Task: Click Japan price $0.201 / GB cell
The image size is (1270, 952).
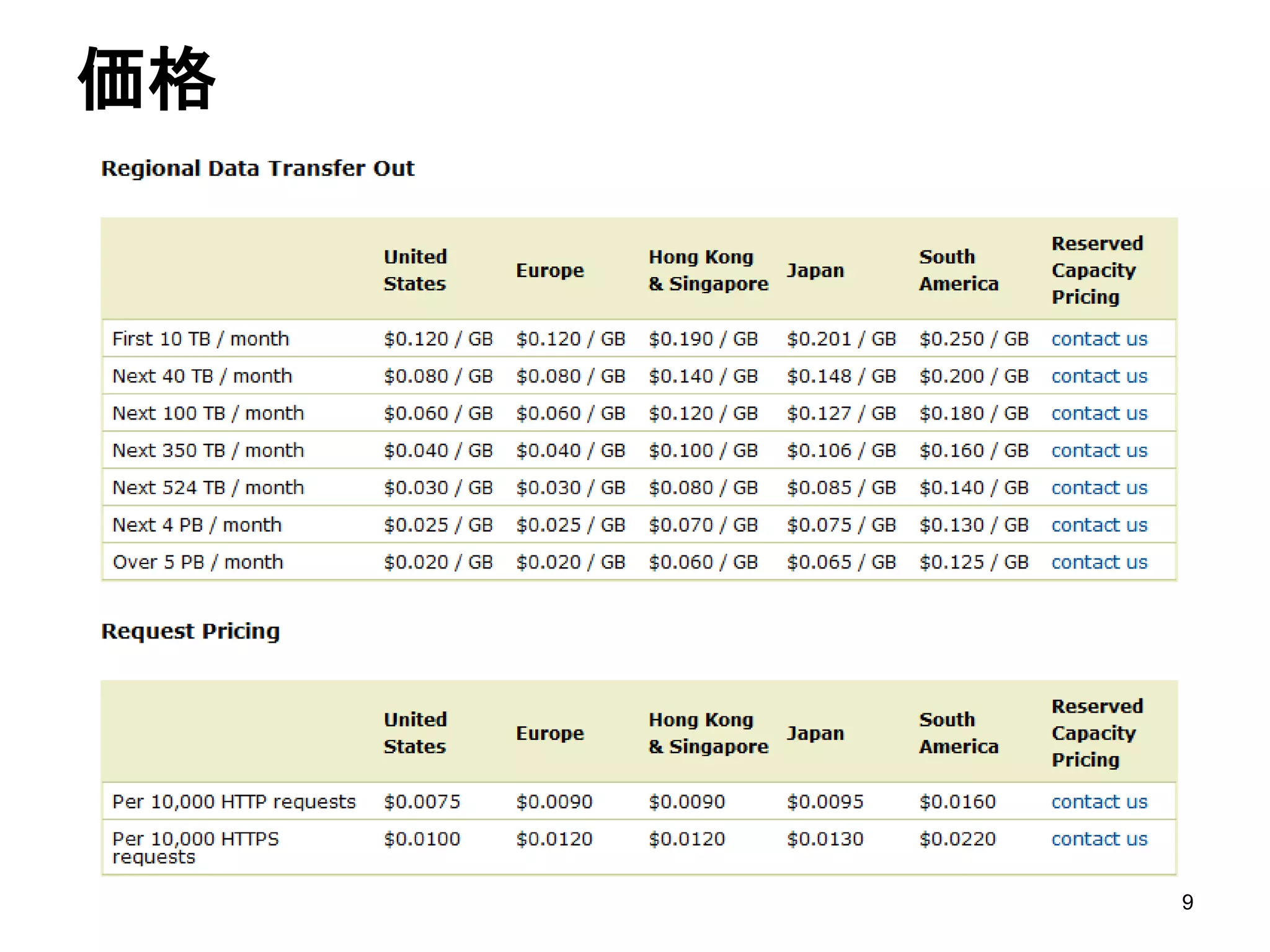Action: 841,339
